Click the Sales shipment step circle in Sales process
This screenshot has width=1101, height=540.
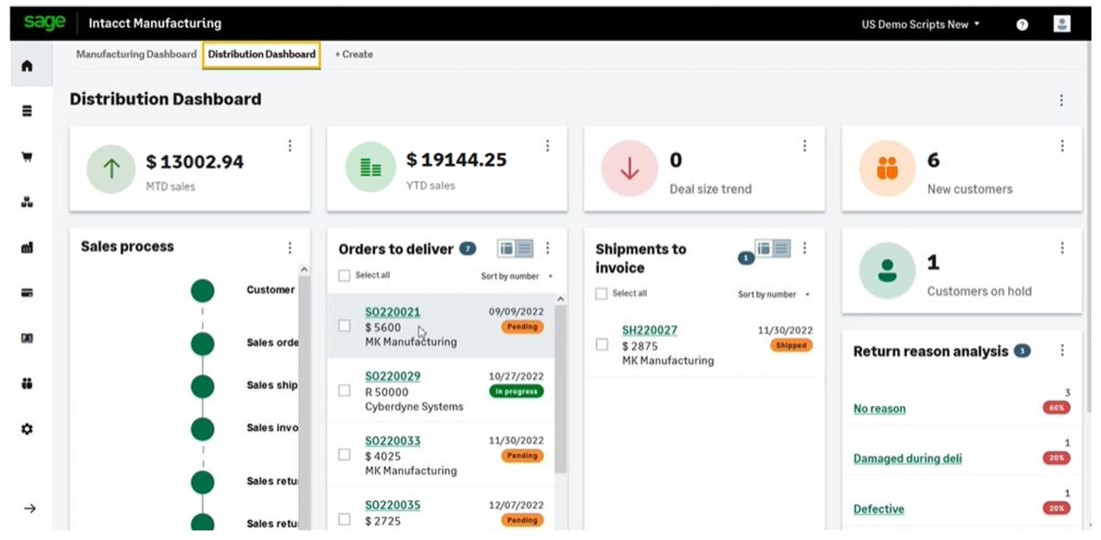(202, 386)
